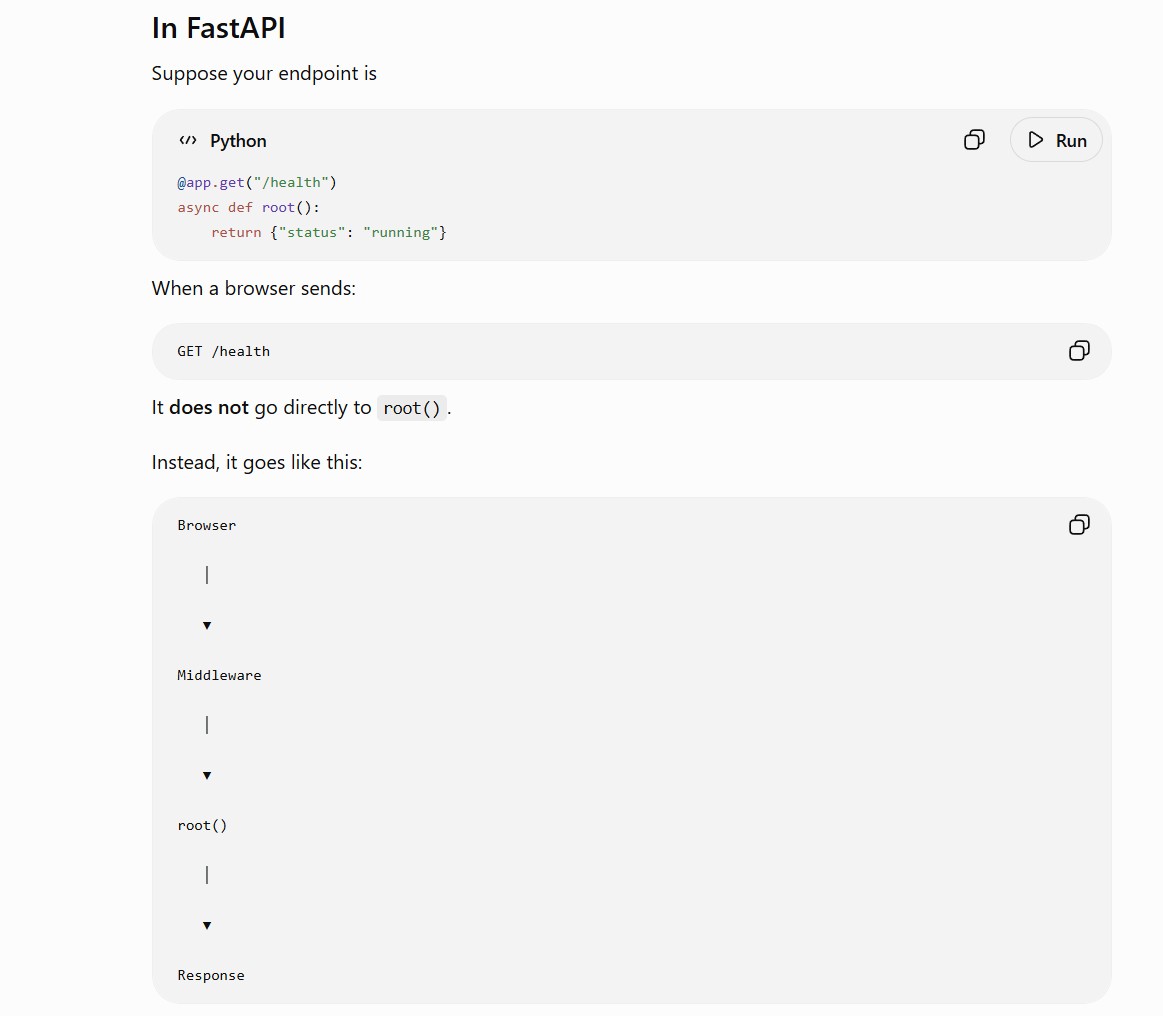Click the In FastAPI heading
Viewport: 1163px width, 1016px height.
pos(218,28)
